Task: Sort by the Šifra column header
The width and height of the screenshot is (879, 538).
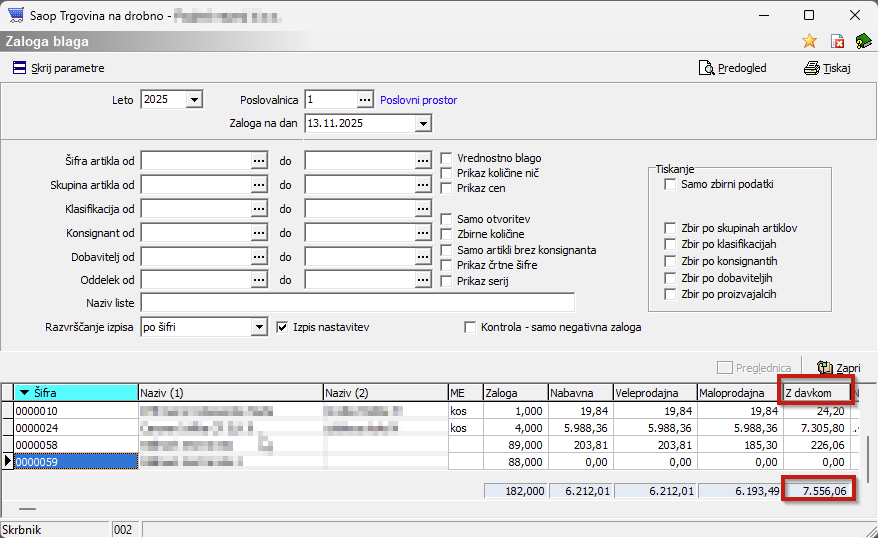Action: [x=76, y=393]
